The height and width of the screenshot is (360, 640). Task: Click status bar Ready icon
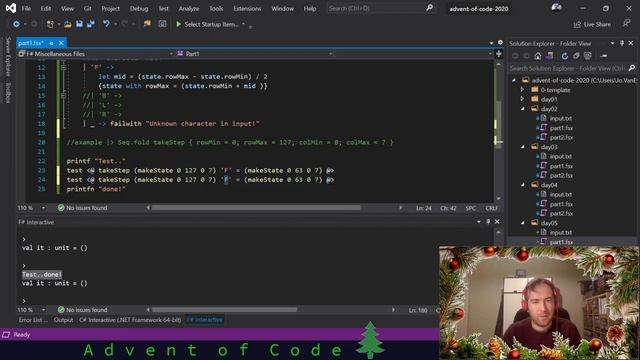click(6, 335)
